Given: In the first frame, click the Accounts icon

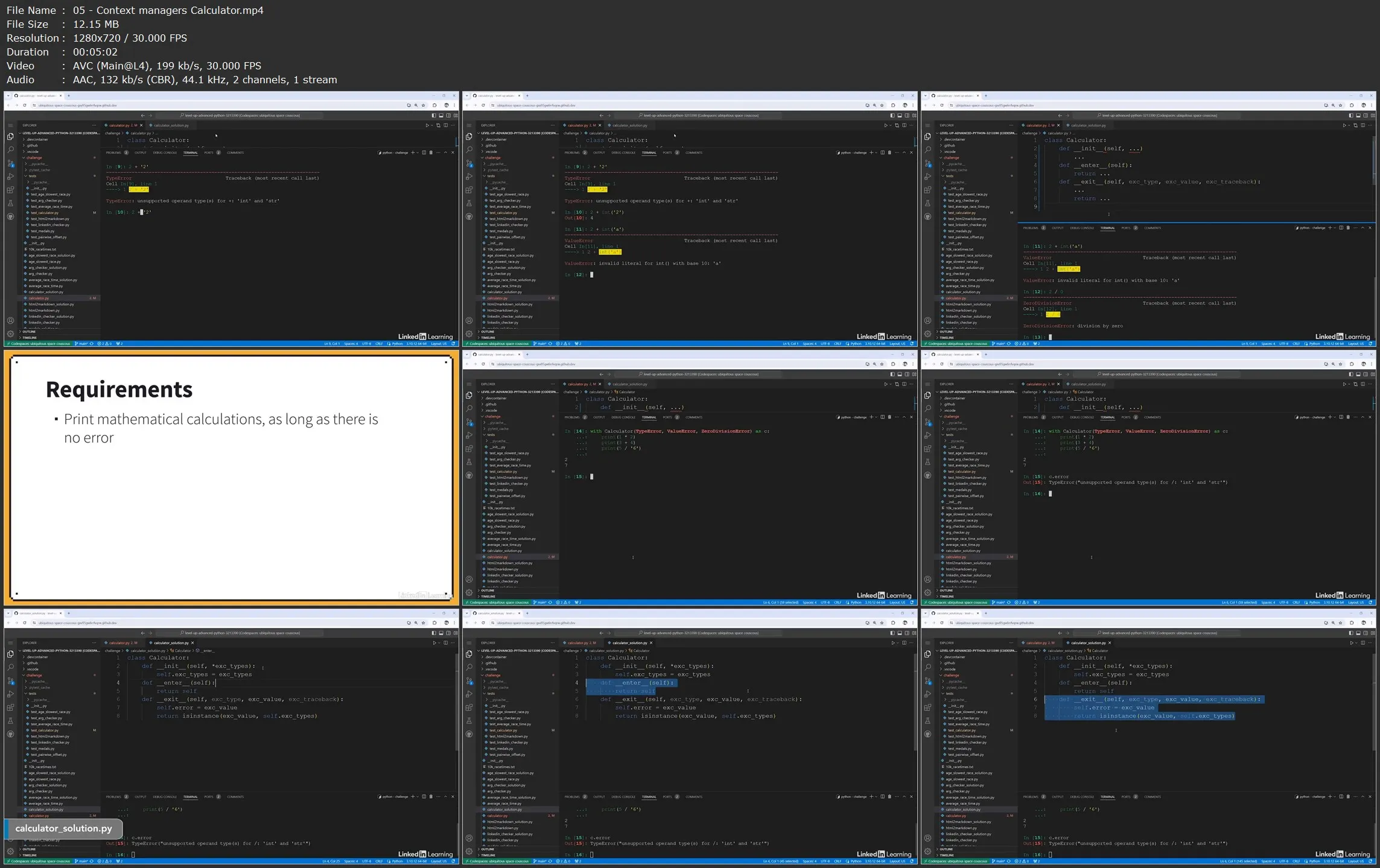Looking at the screenshot, I should 10,321.
